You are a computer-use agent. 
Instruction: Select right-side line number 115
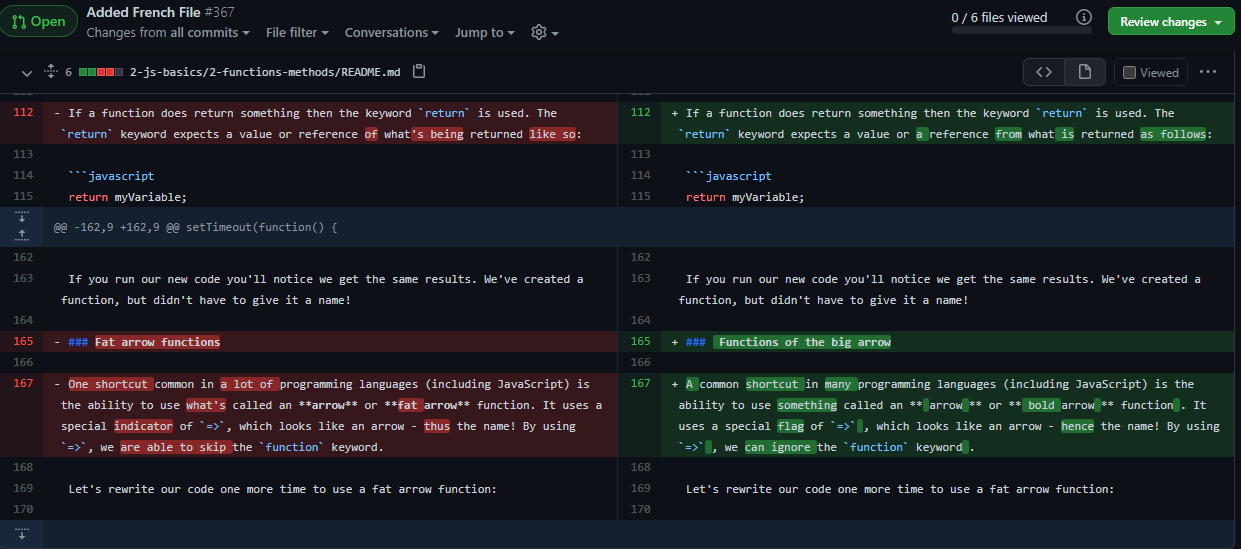(640, 197)
